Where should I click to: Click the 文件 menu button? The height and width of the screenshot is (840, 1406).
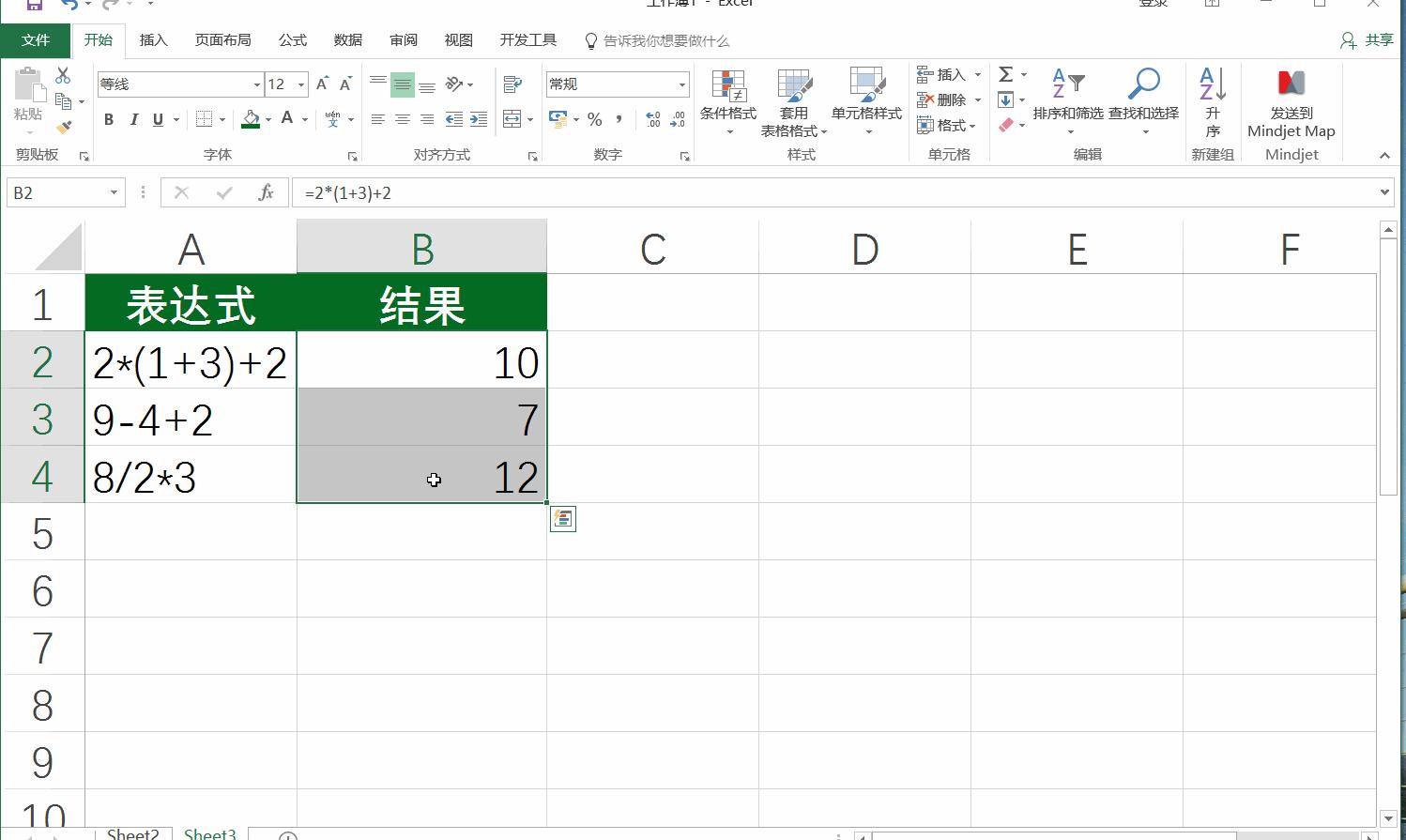36,40
